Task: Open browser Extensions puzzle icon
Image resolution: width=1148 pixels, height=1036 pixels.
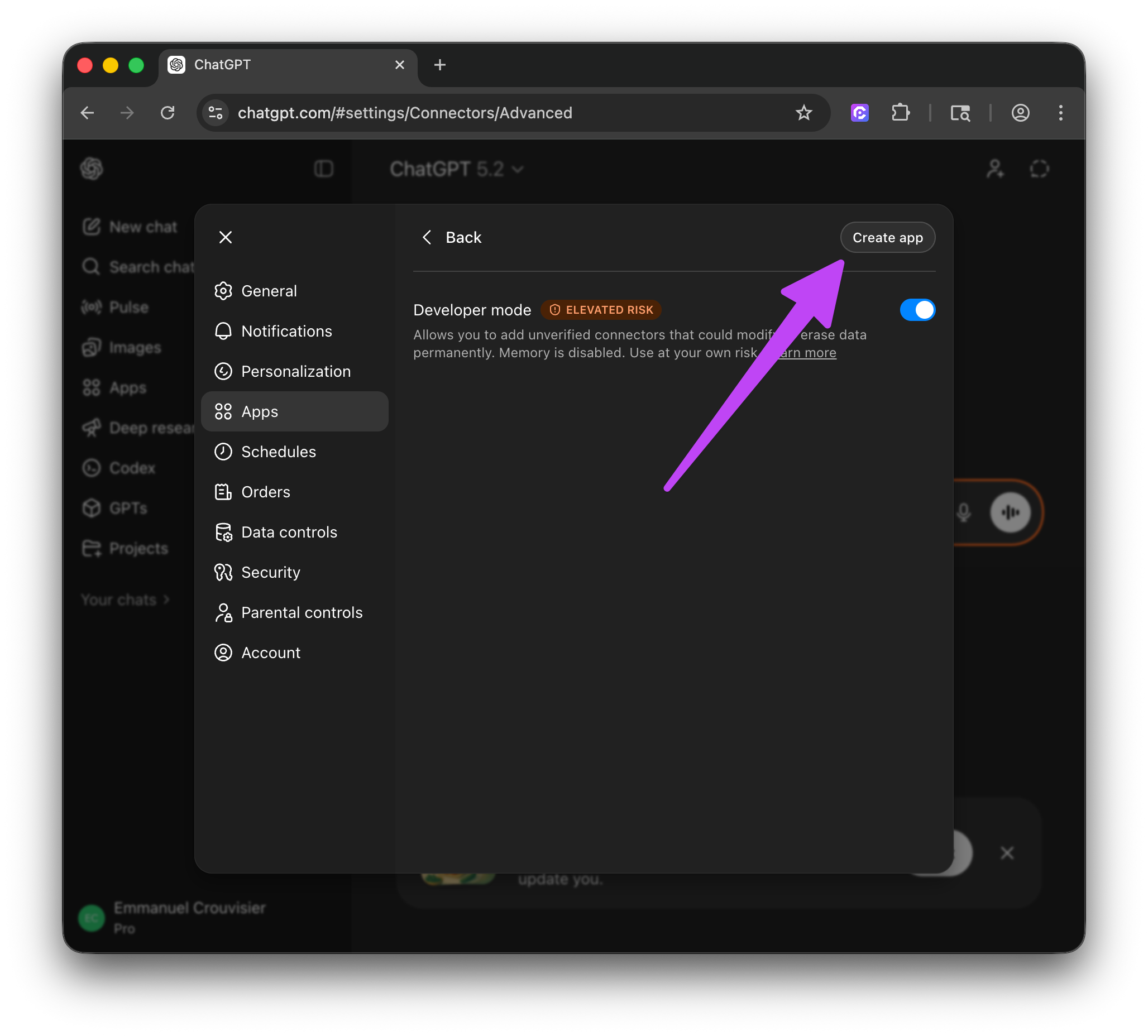Action: (x=900, y=113)
